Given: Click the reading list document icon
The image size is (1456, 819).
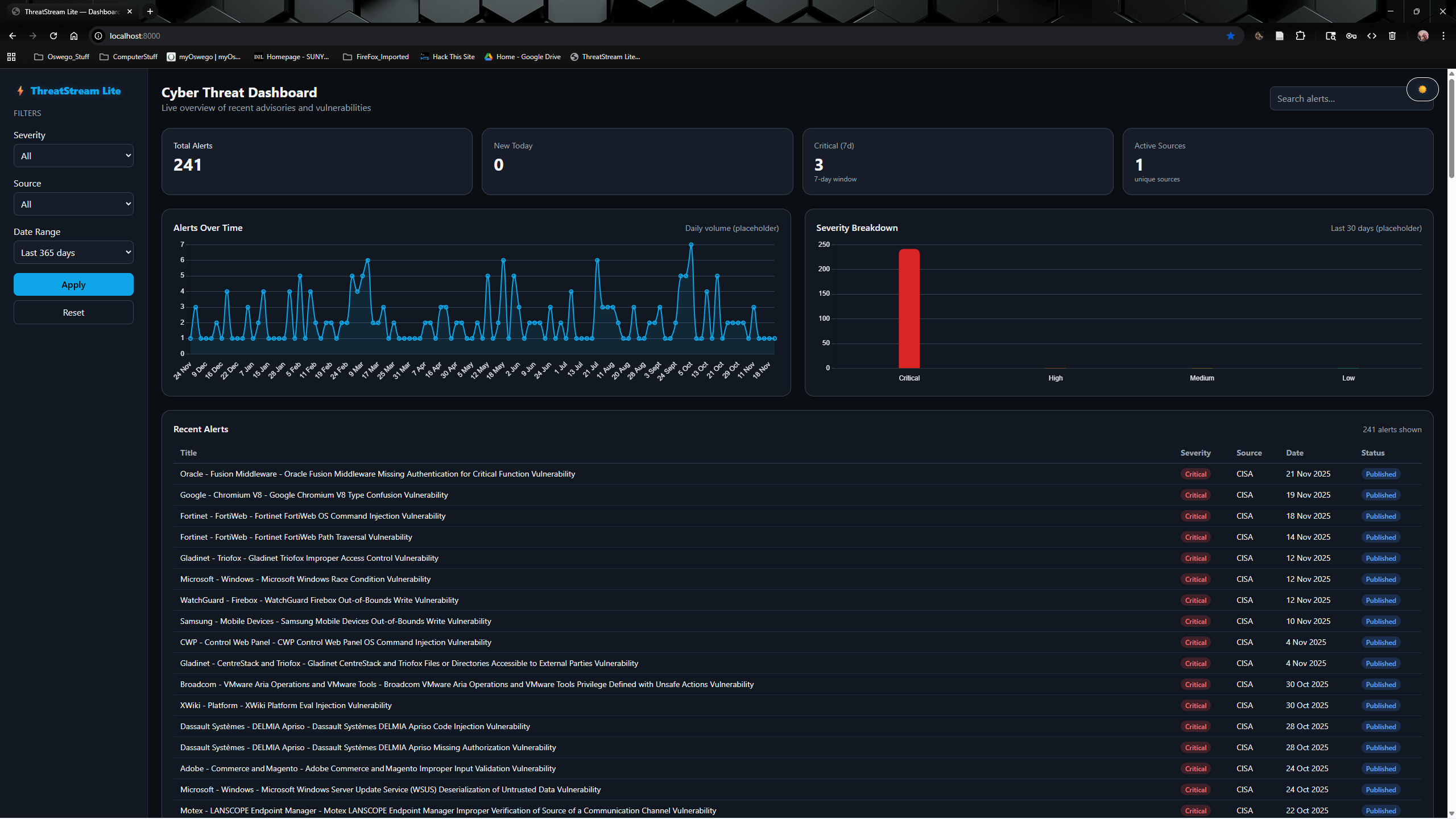Looking at the screenshot, I should click(x=1280, y=36).
